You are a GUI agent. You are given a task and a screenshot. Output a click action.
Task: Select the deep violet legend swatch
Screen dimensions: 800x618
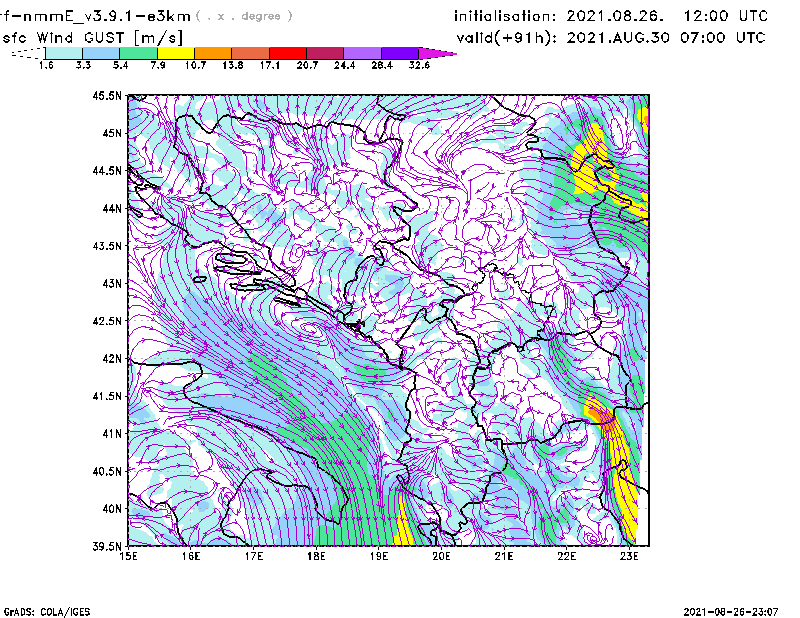coord(400,53)
